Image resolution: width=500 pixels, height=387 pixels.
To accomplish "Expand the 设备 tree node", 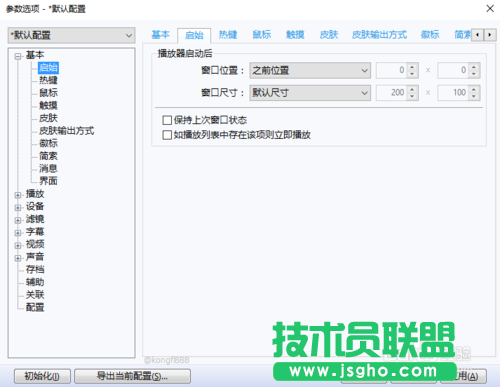I will [18, 208].
